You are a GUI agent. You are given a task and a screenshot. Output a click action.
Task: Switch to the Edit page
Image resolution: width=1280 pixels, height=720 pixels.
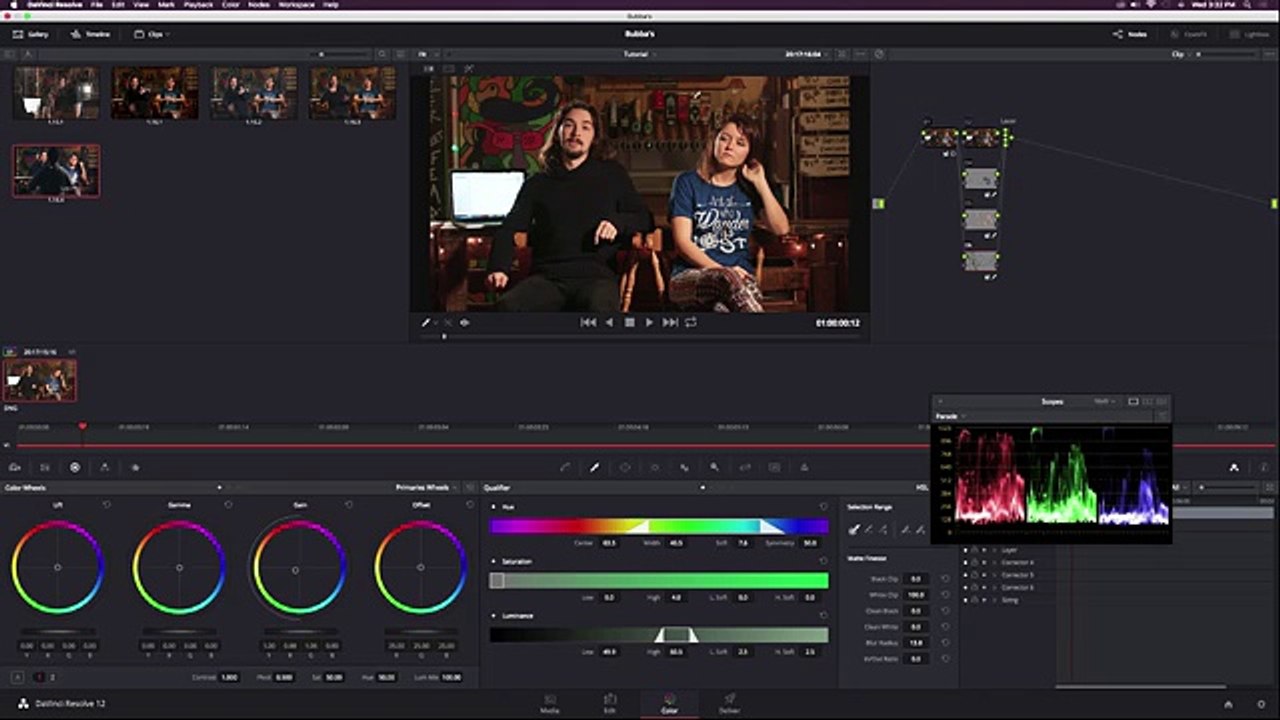pos(610,703)
